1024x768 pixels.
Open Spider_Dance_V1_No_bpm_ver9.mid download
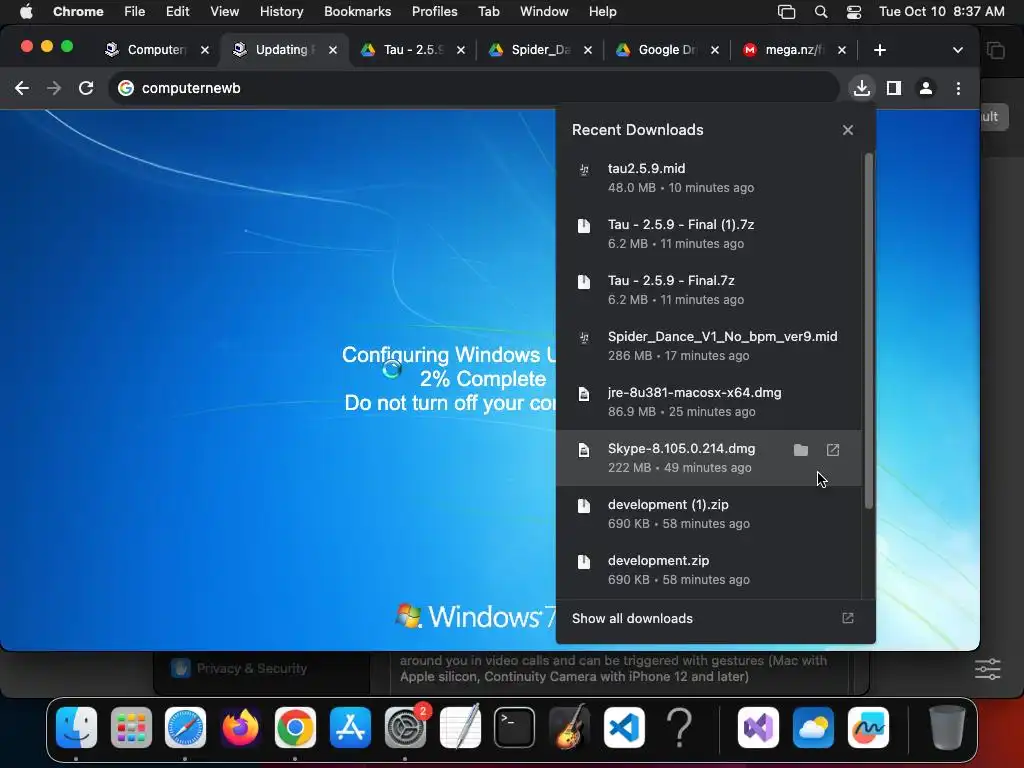coord(709,346)
